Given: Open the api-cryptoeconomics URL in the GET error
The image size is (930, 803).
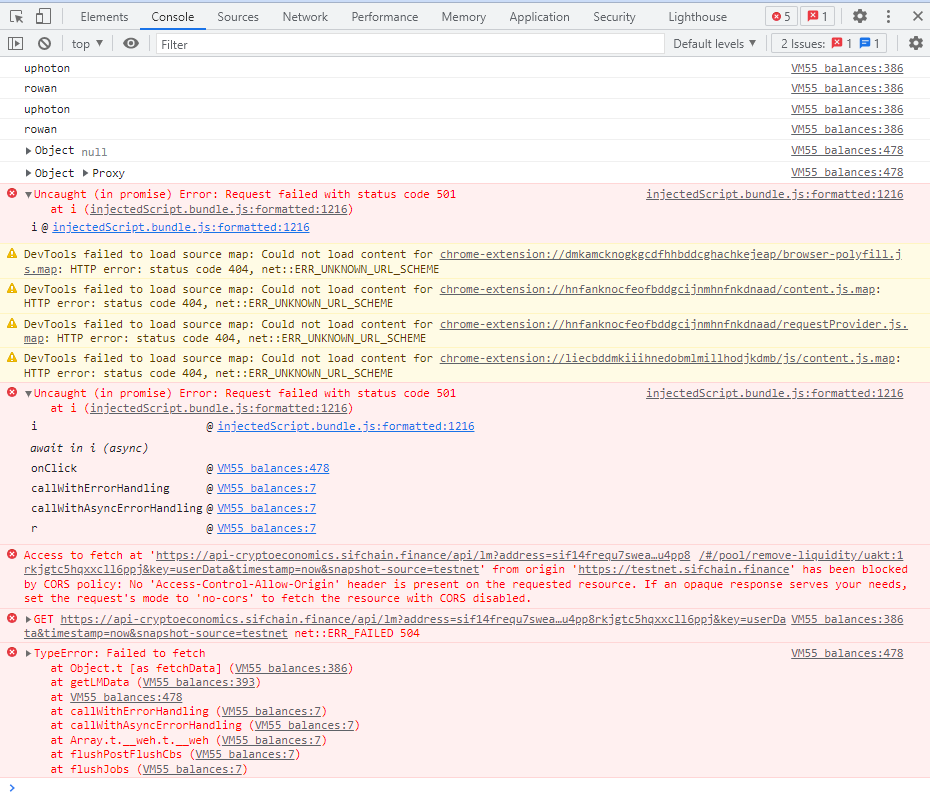Looking at the screenshot, I should point(423,619).
